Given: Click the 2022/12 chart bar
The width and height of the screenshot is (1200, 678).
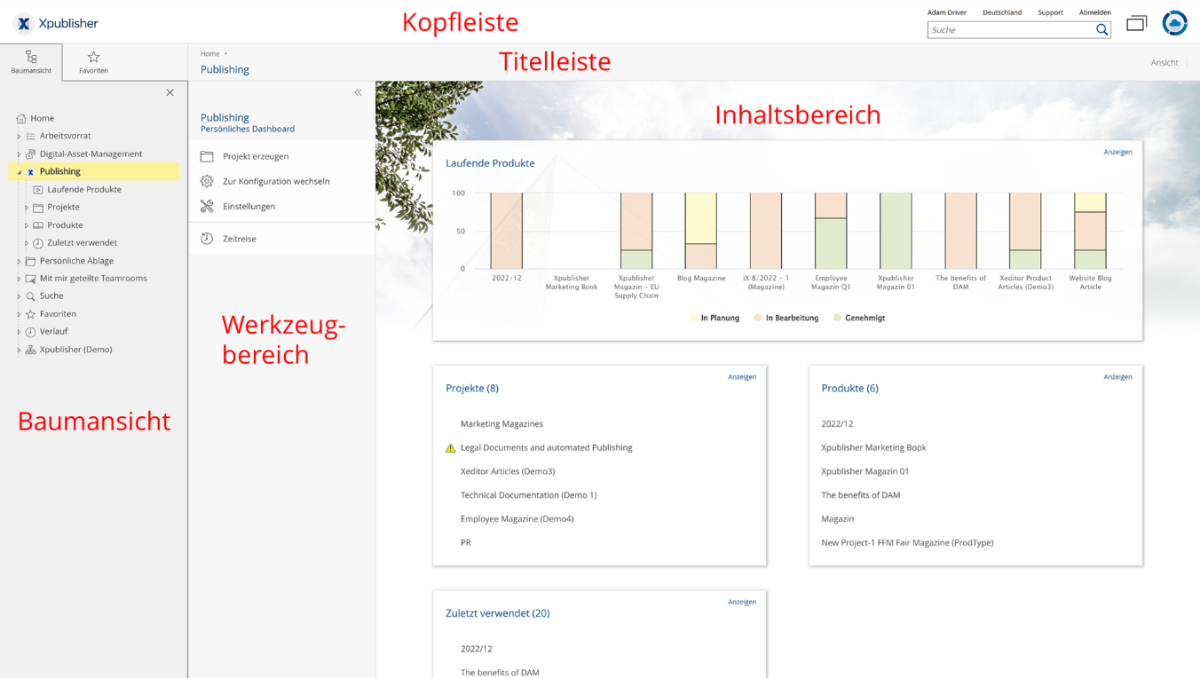Looking at the screenshot, I should (x=506, y=230).
